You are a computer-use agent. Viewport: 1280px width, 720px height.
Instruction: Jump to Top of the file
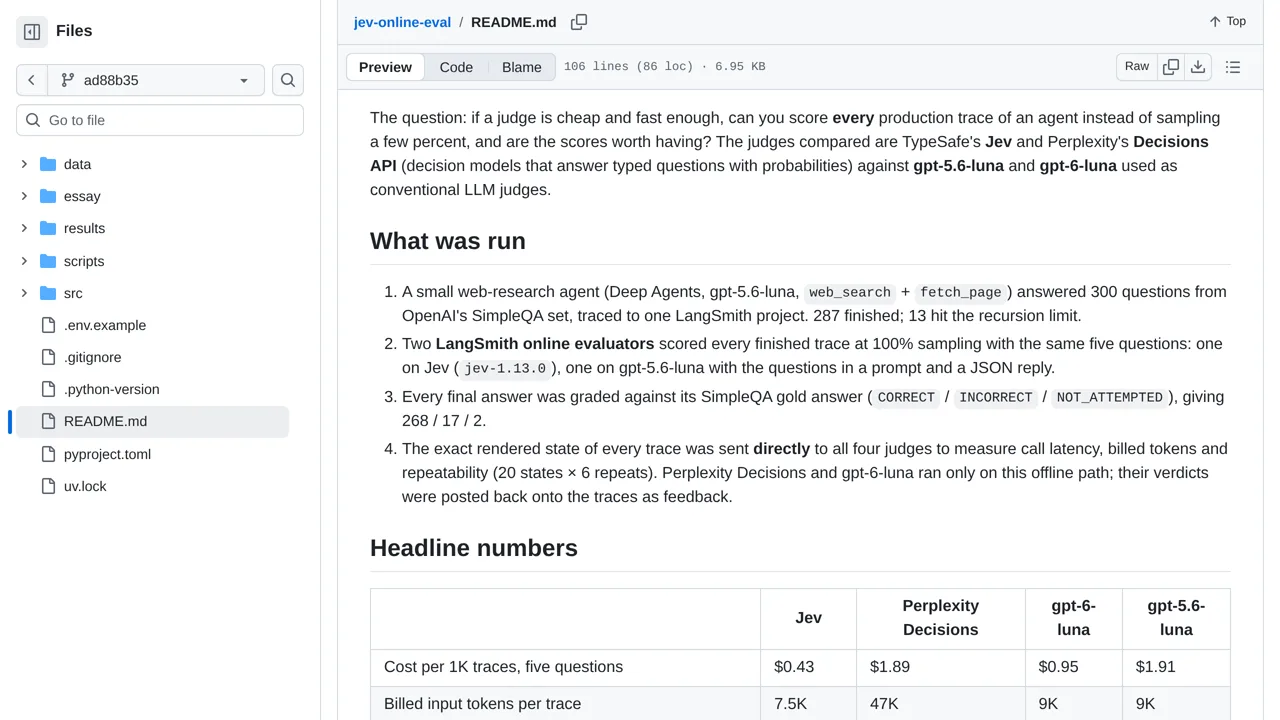1227,21
